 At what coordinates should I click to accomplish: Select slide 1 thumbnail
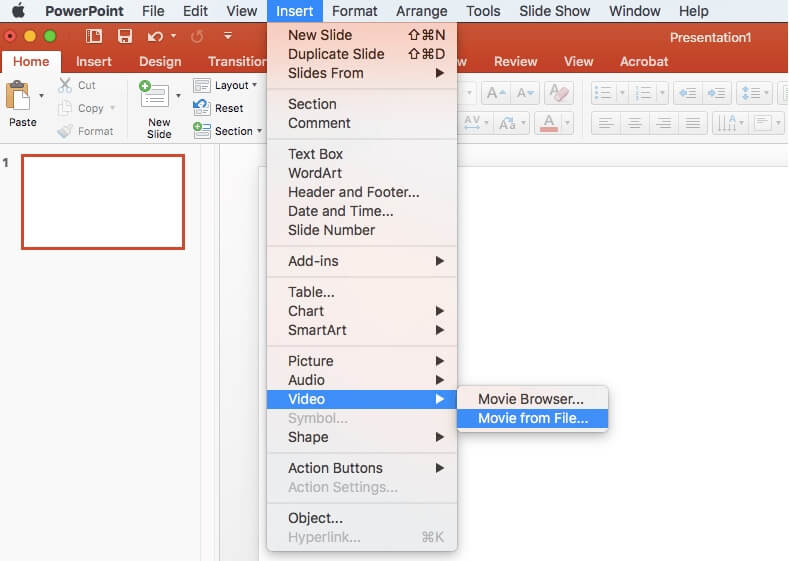coord(103,202)
